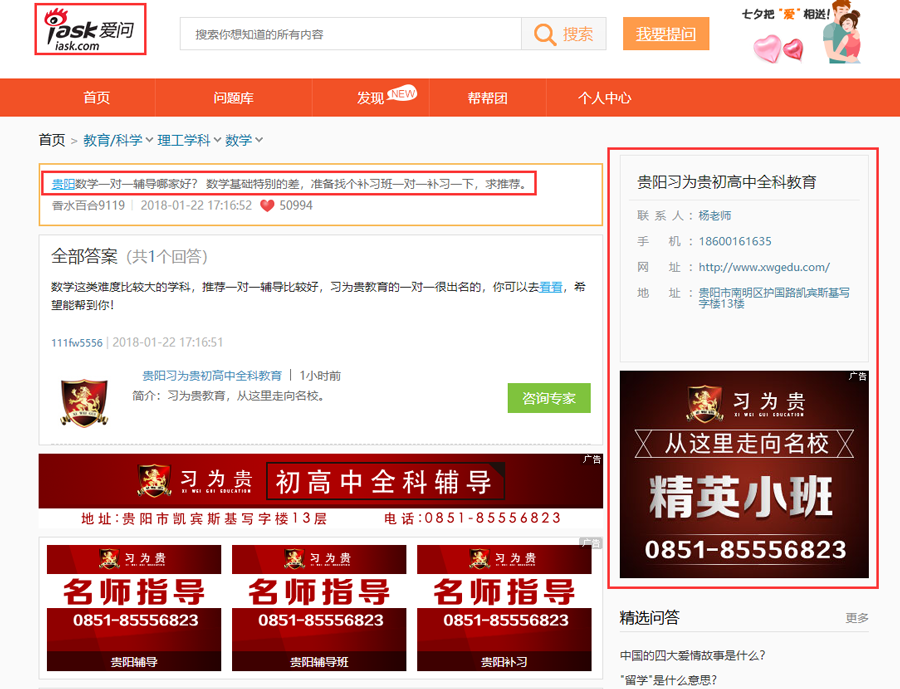This screenshot has width=900, height=689.
Task: Open the 问题库 navigation tab
Action: pyautogui.click(x=234, y=98)
